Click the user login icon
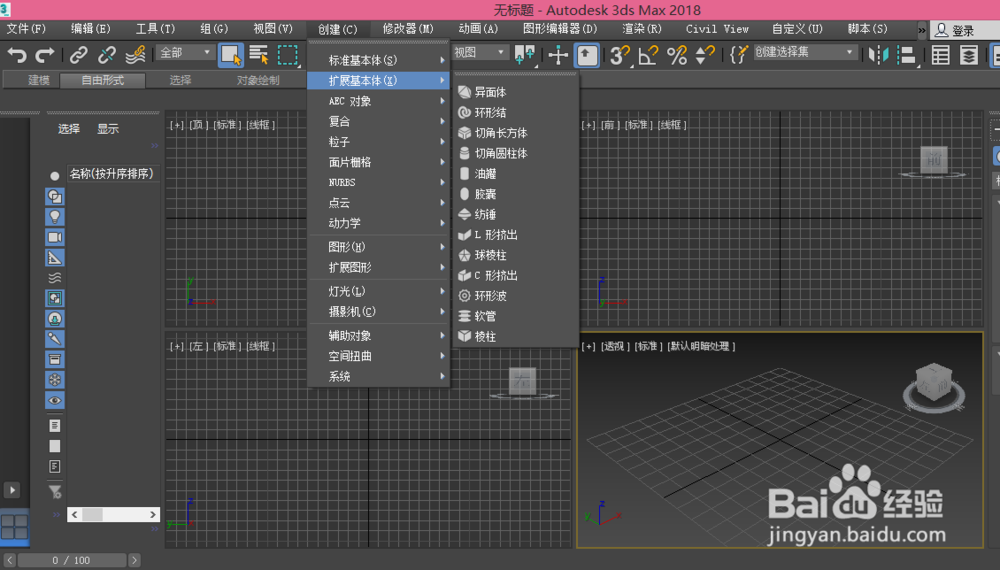 (x=941, y=30)
